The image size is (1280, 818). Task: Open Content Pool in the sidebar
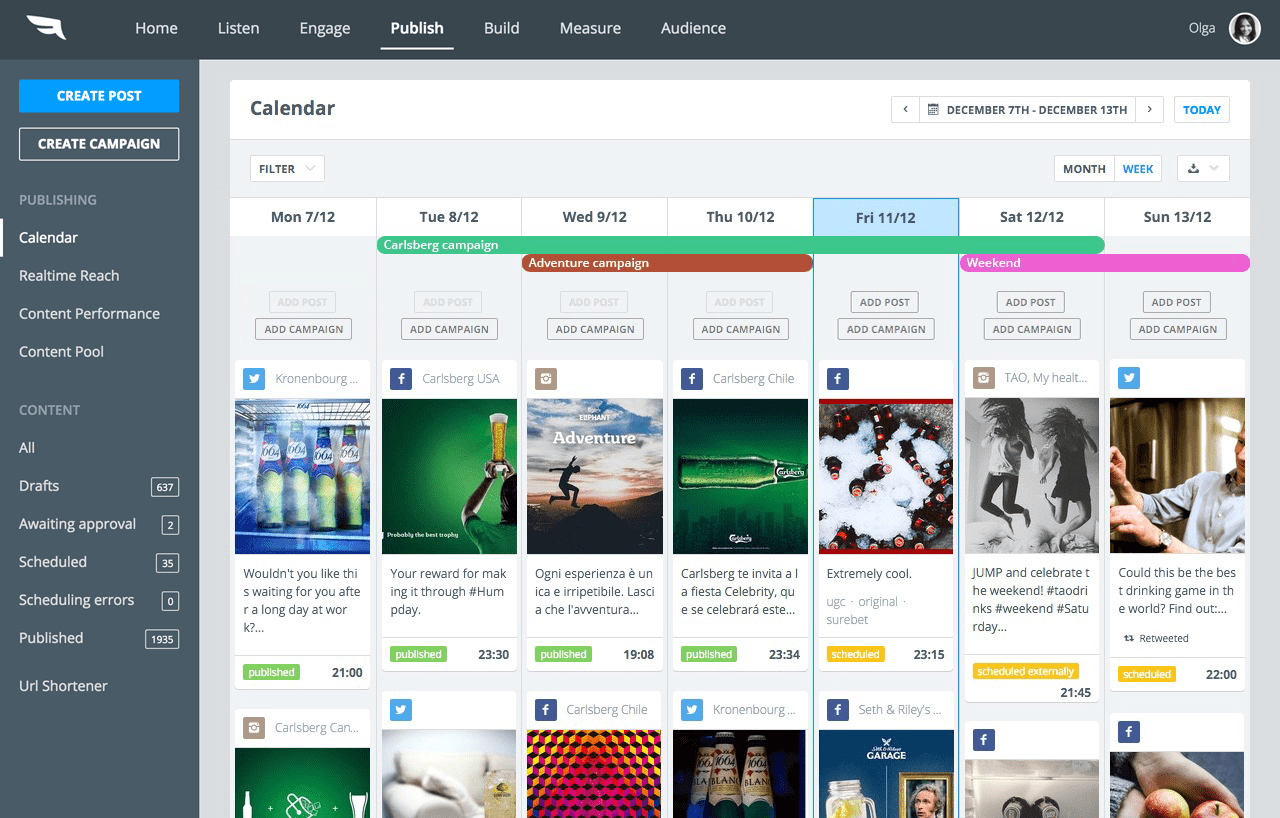(61, 352)
